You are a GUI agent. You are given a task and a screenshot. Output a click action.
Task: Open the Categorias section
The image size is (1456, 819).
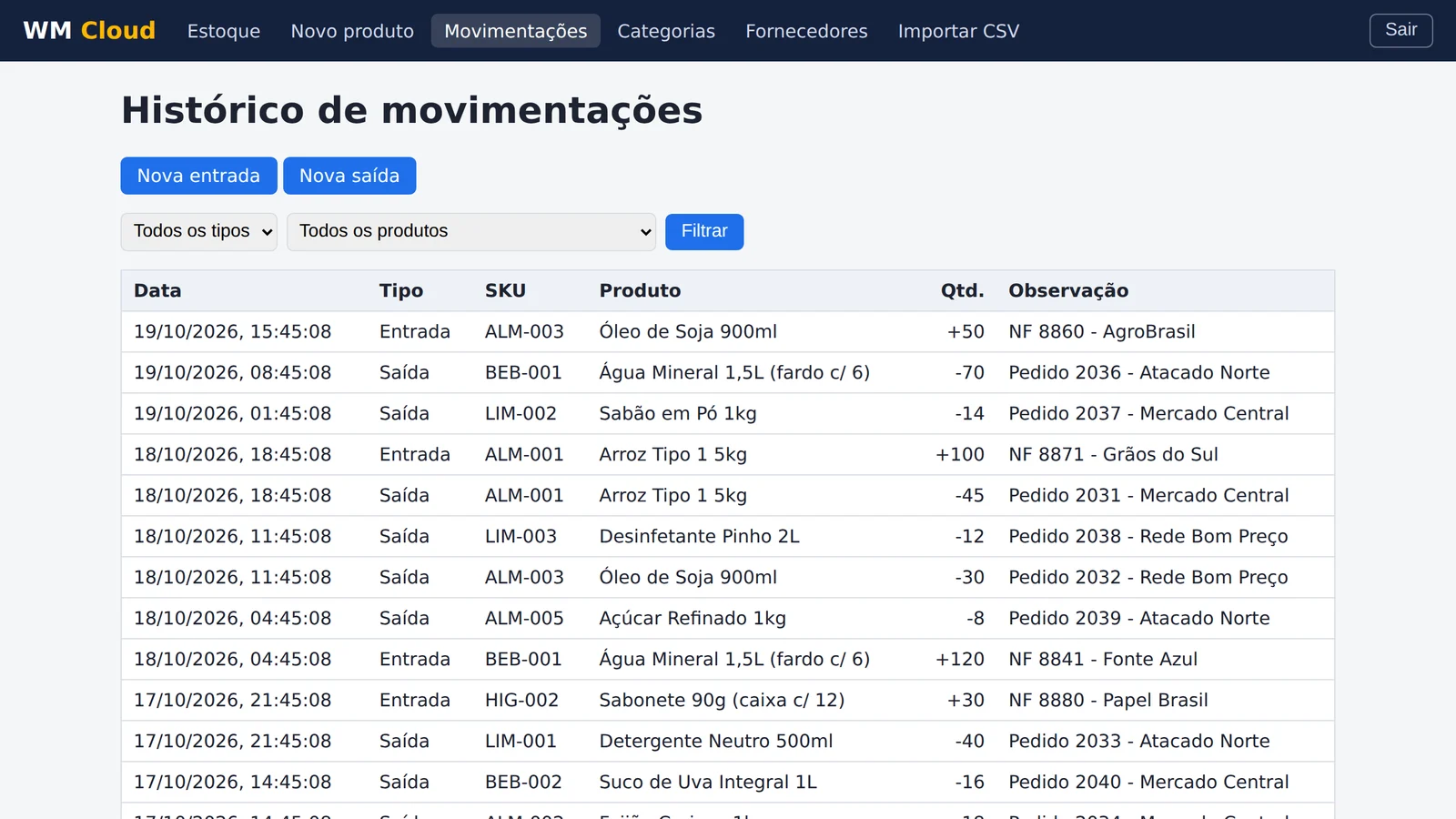[x=666, y=31]
